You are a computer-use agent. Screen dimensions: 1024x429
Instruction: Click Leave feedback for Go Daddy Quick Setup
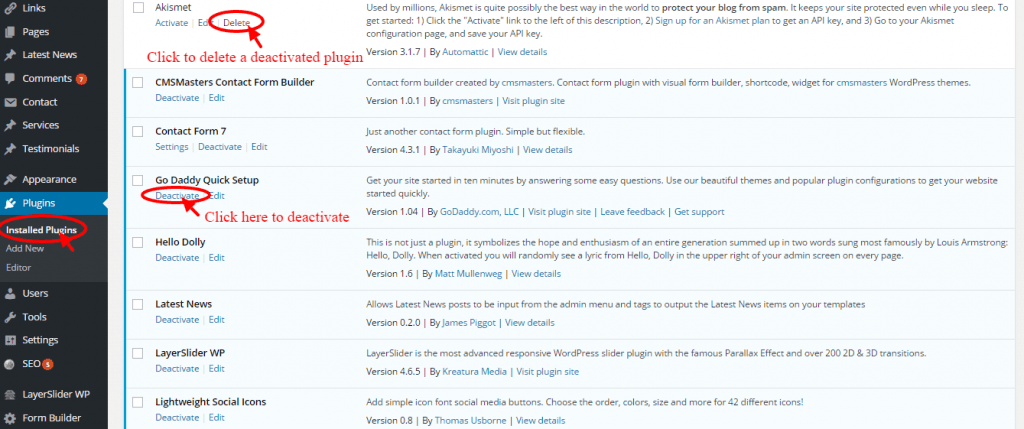(633, 212)
